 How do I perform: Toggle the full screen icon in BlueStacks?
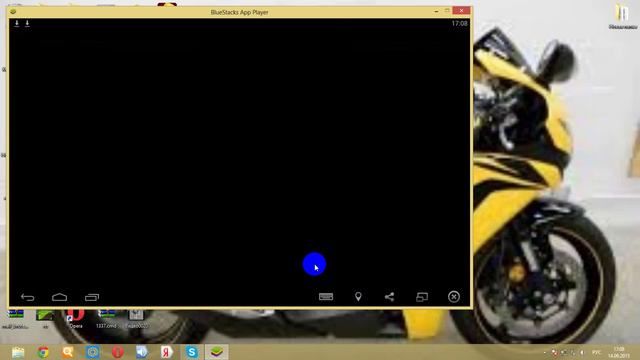(x=422, y=297)
